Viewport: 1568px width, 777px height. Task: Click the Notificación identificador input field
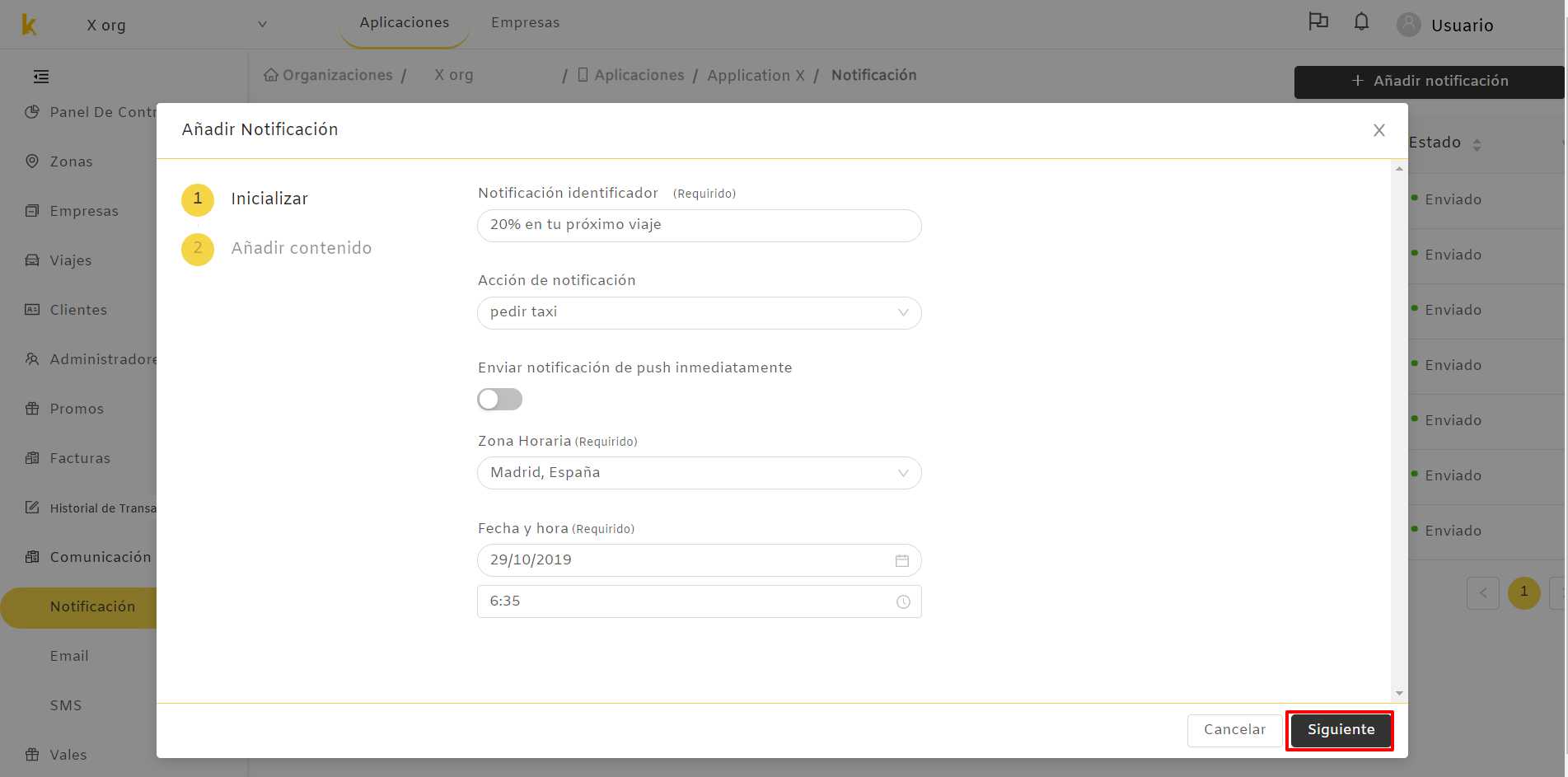coord(700,226)
